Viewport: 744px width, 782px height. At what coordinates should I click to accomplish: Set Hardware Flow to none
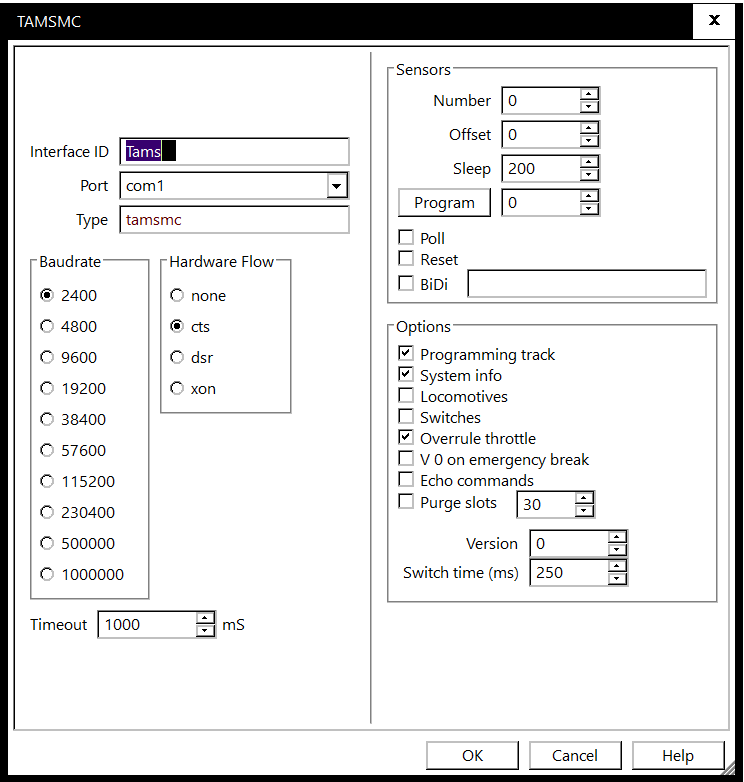(177, 295)
